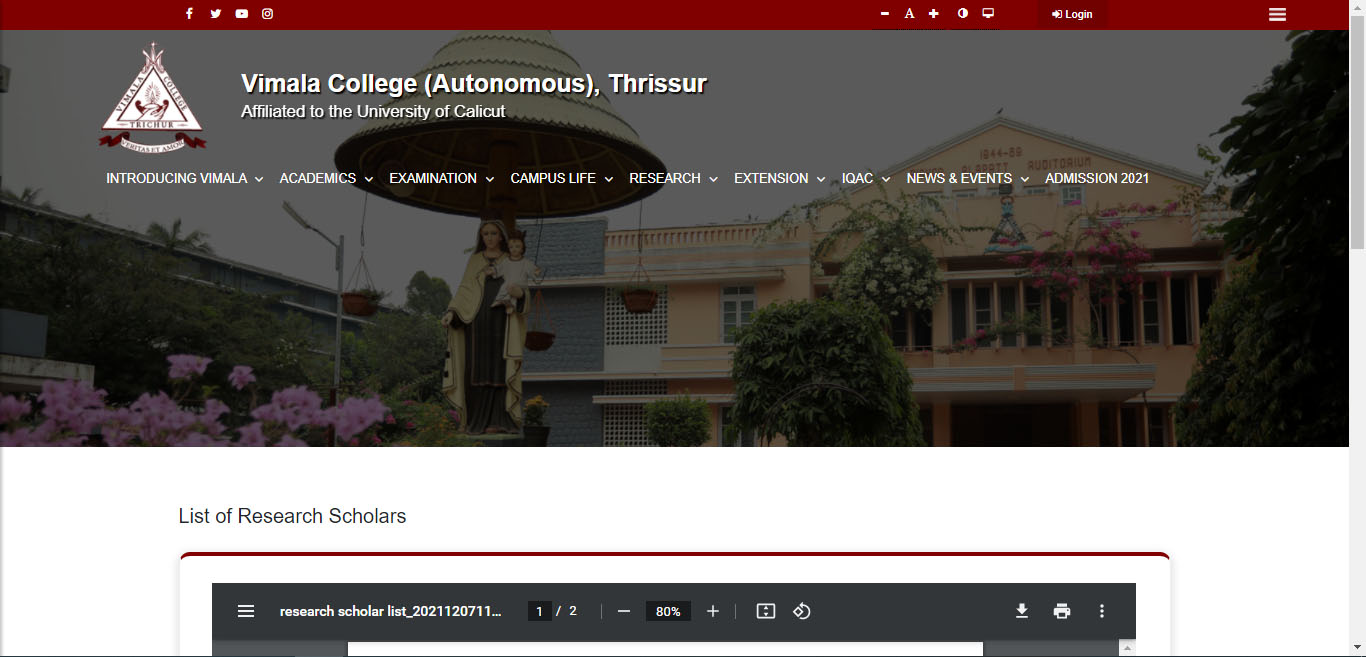1366x657 pixels.
Task: Toggle high contrast mode icon
Action: pyautogui.click(x=963, y=14)
